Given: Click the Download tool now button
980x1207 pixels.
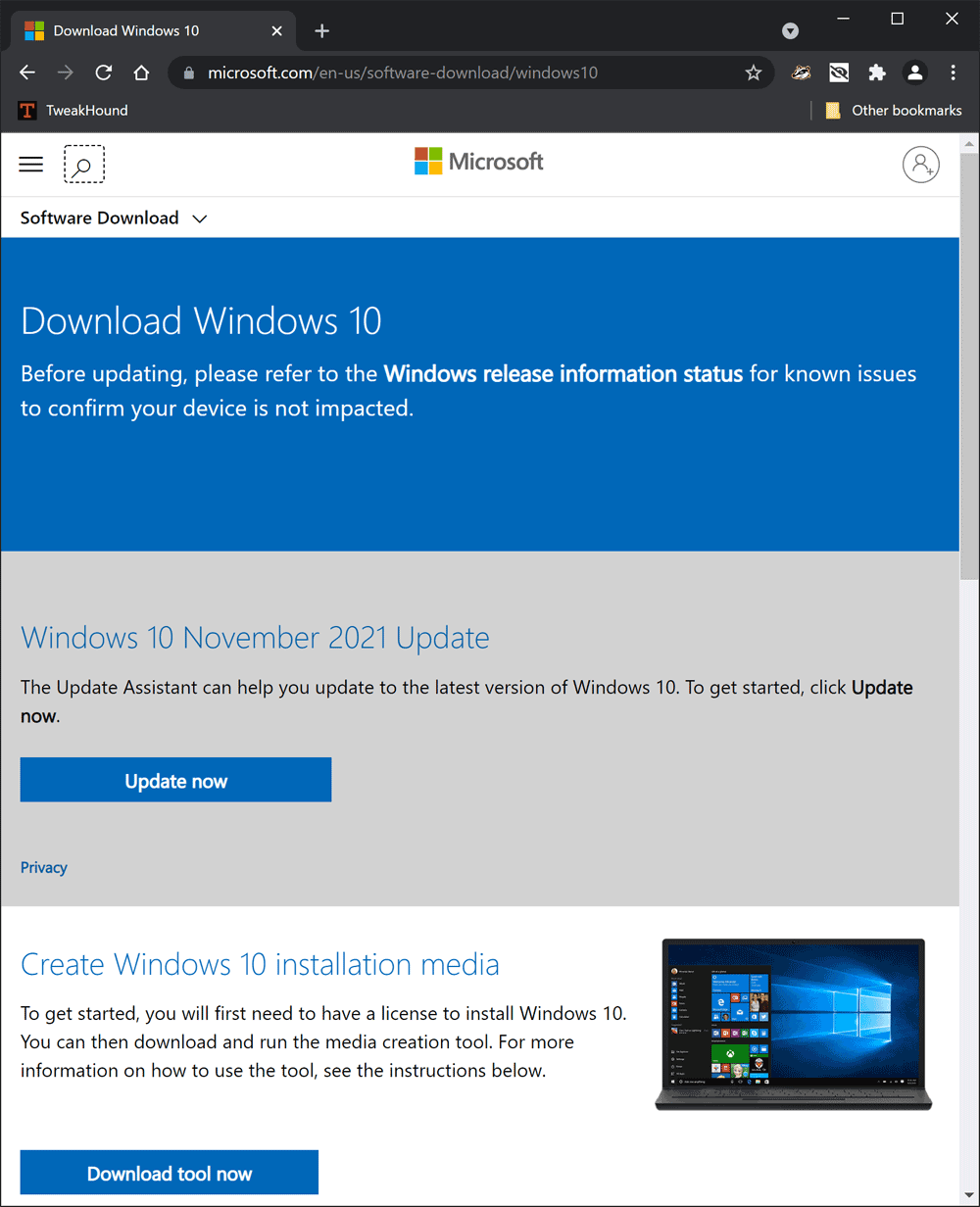Looking at the screenshot, I should (x=170, y=1173).
